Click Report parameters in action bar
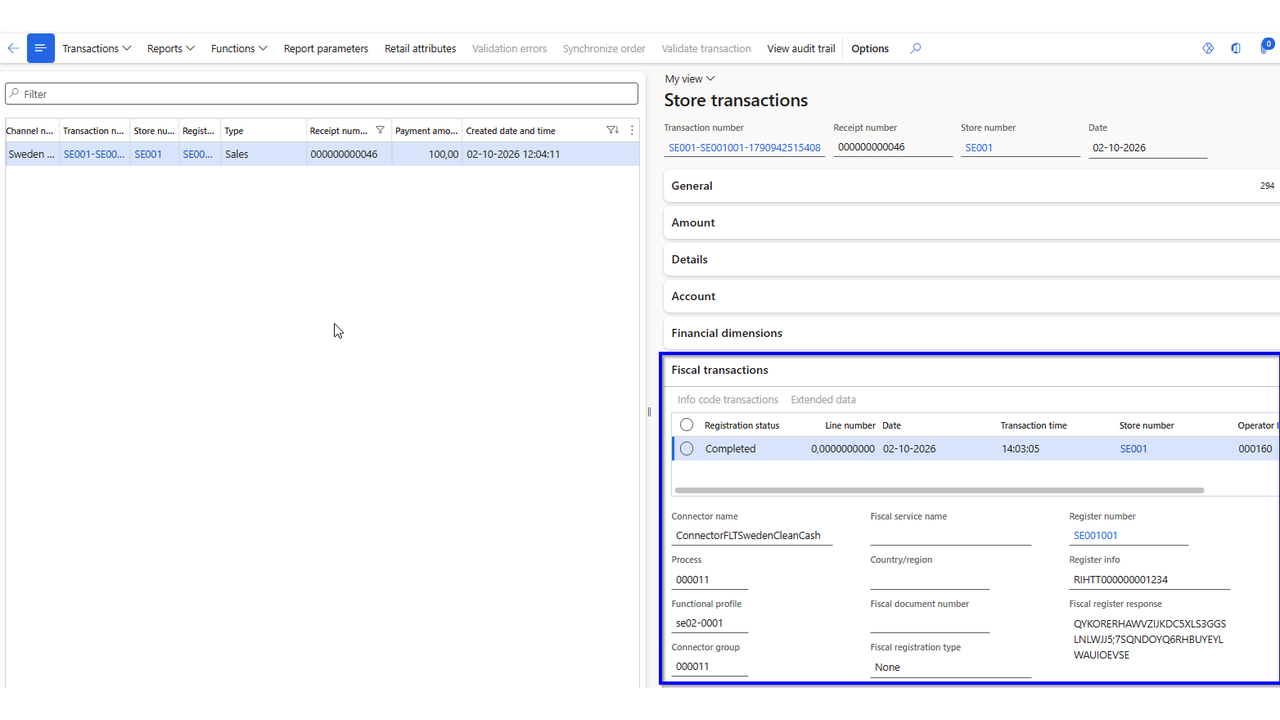 click(326, 48)
